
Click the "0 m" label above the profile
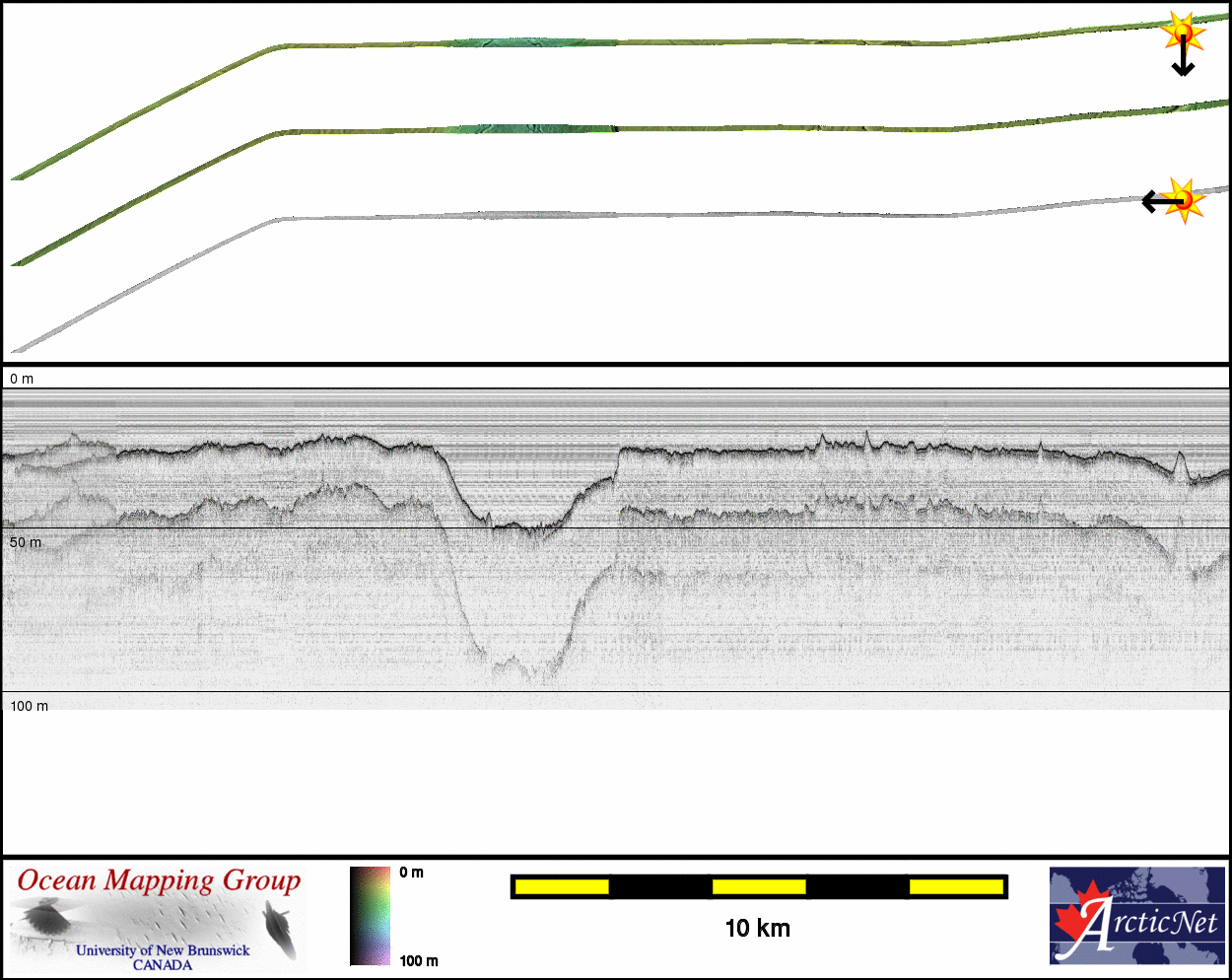click(21, 379)
